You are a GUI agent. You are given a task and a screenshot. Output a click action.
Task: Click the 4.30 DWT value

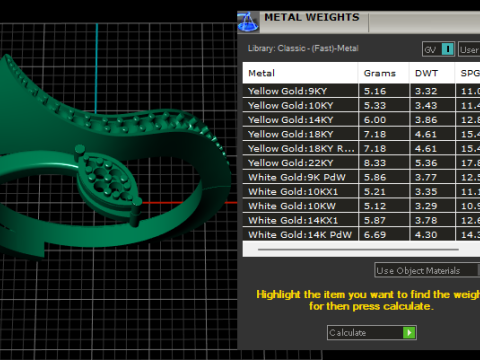point(426,235)
